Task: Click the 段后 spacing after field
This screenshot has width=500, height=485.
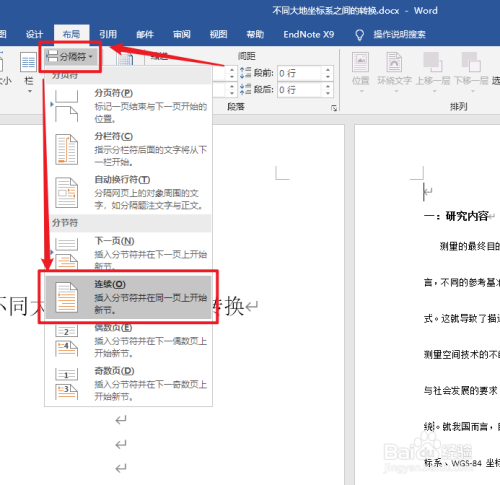Action: click(x=299, y=90)
